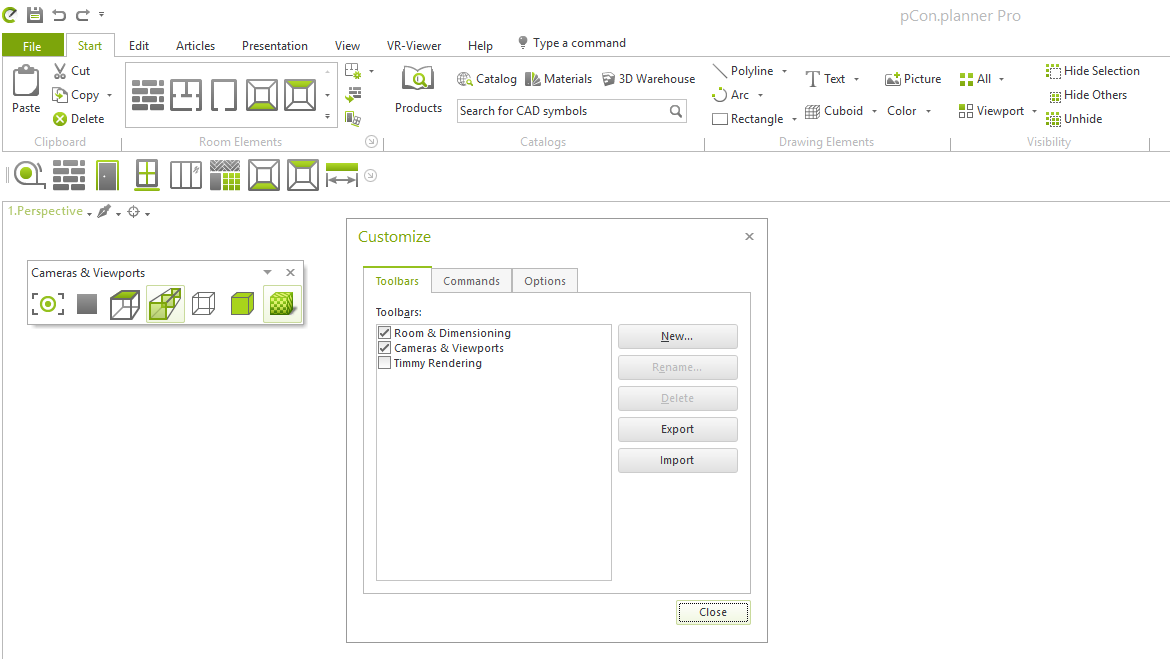Viewport: 1170px width, 659px height.
Task: Uncheck the Room & Dimensioning toolbar
Action: (384, 333)
